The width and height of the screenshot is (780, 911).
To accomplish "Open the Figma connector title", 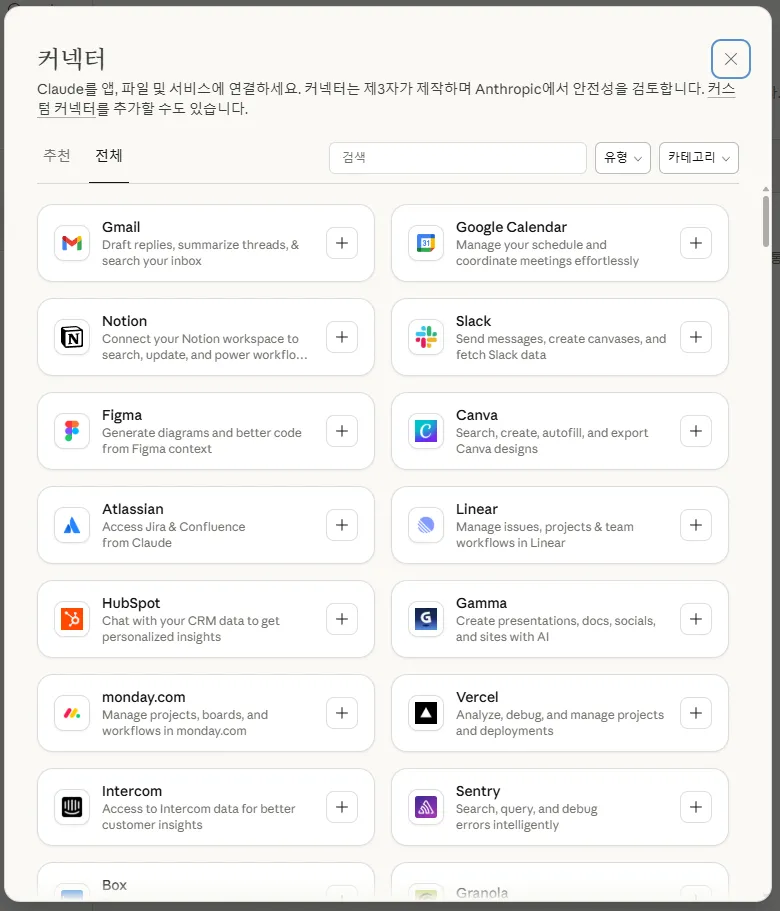I will pos(122,415).
